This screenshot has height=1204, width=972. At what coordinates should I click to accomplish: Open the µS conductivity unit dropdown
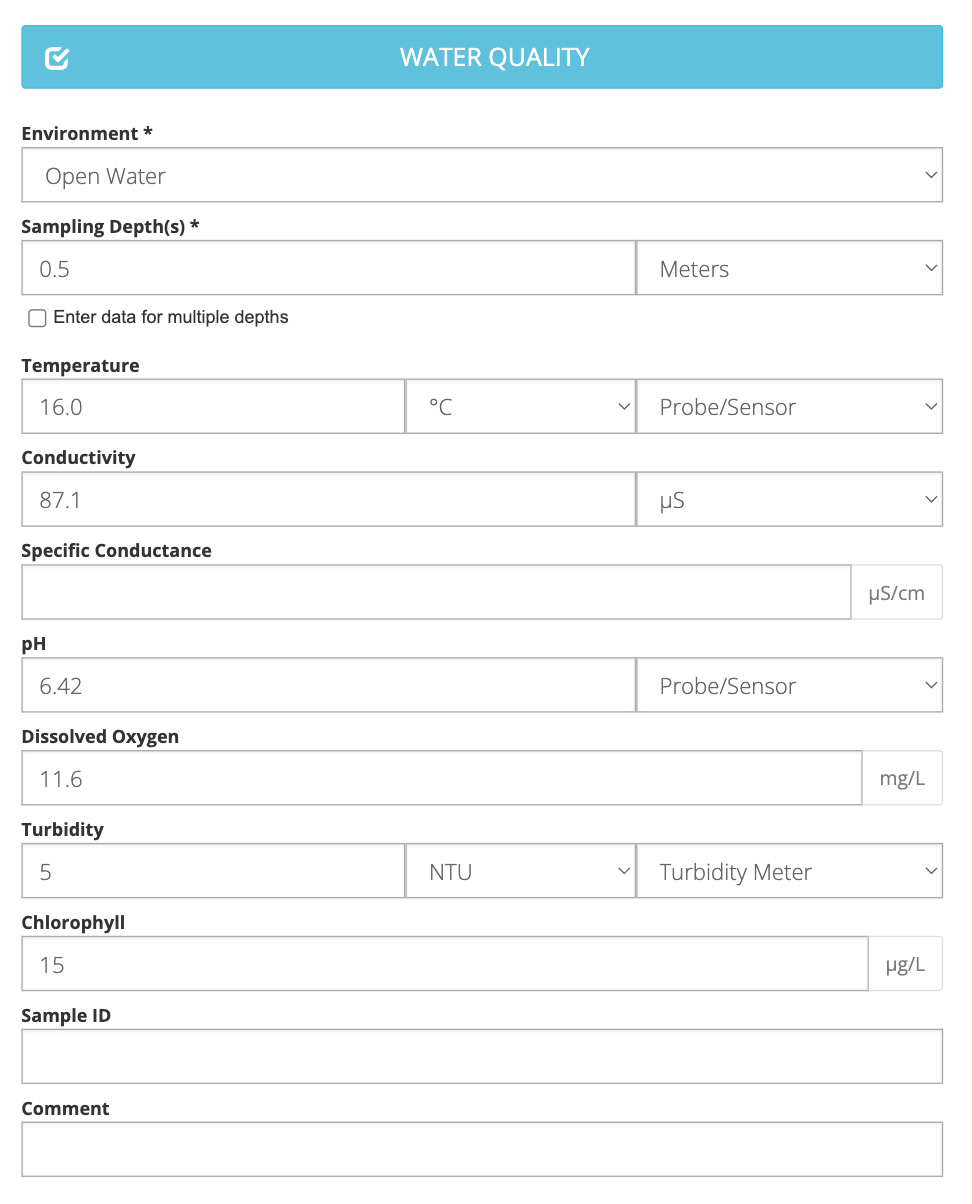[789, 500]
